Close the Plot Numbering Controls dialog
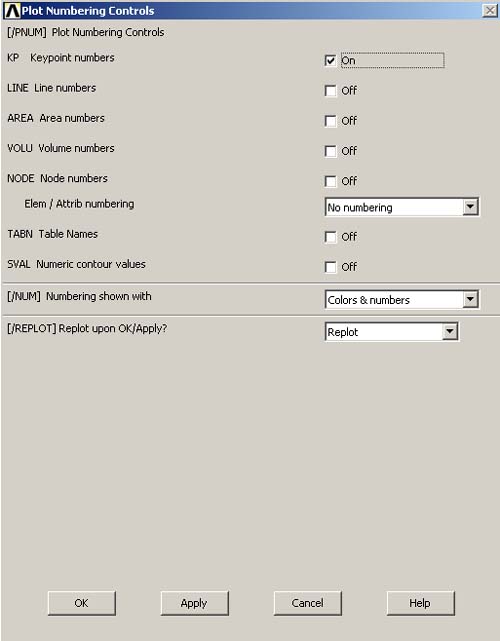 tap(489, 10)
